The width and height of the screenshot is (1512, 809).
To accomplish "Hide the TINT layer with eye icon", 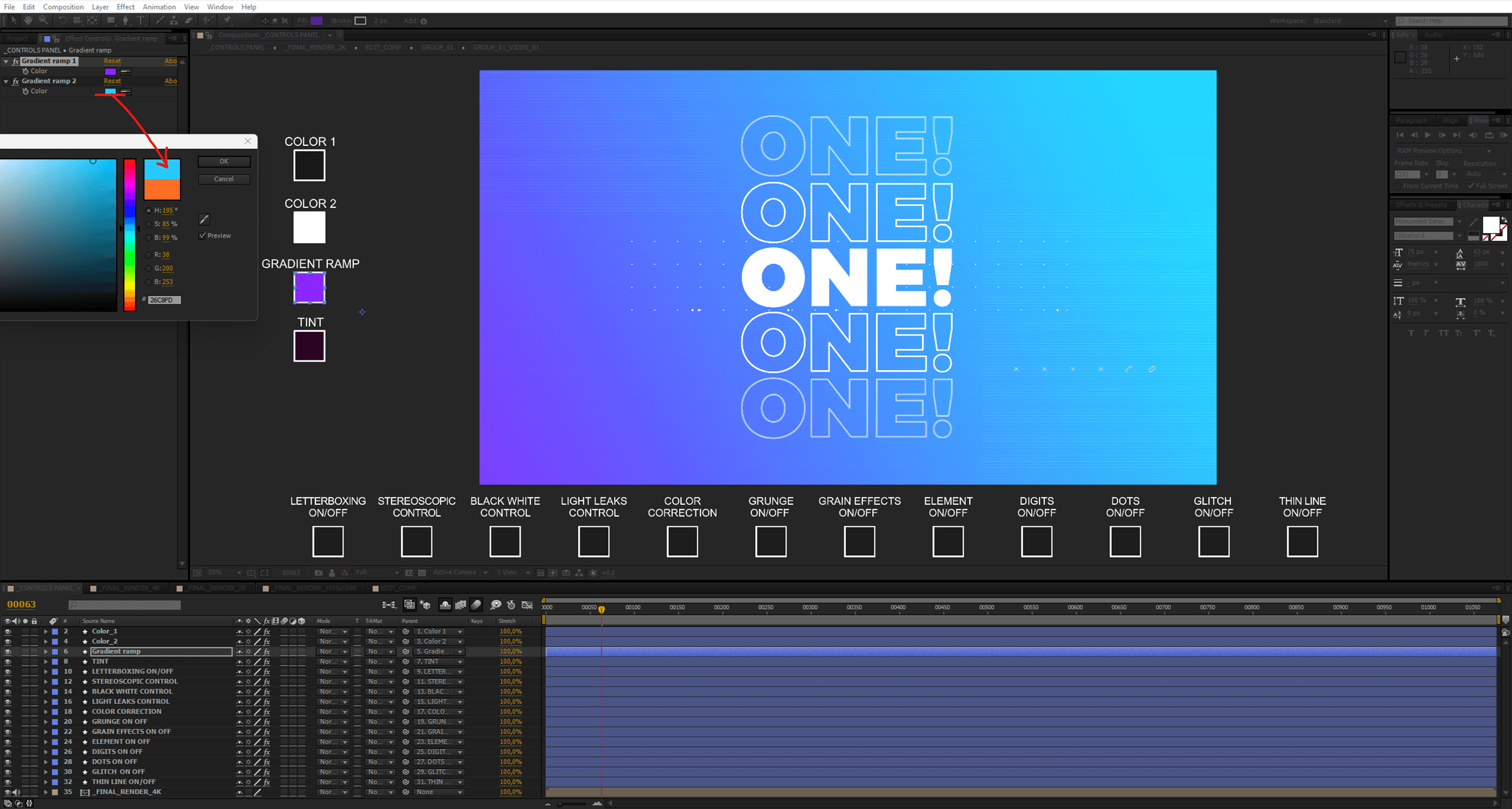I will (8, 662).
